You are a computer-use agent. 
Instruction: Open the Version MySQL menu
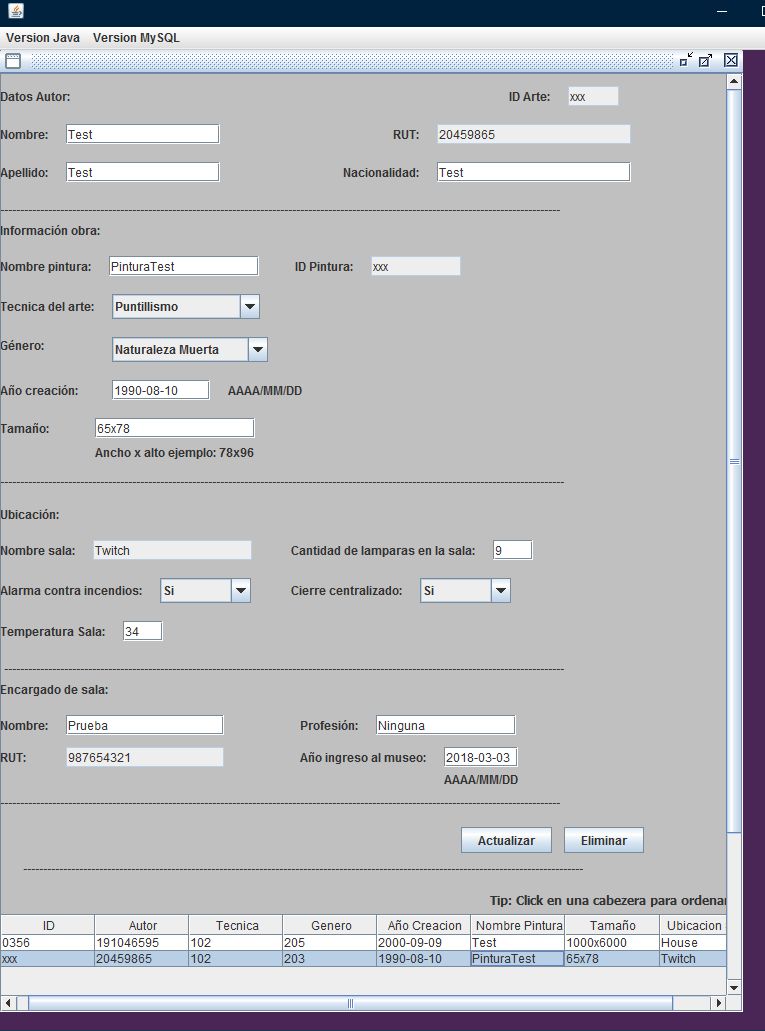(x=136, y=37)
